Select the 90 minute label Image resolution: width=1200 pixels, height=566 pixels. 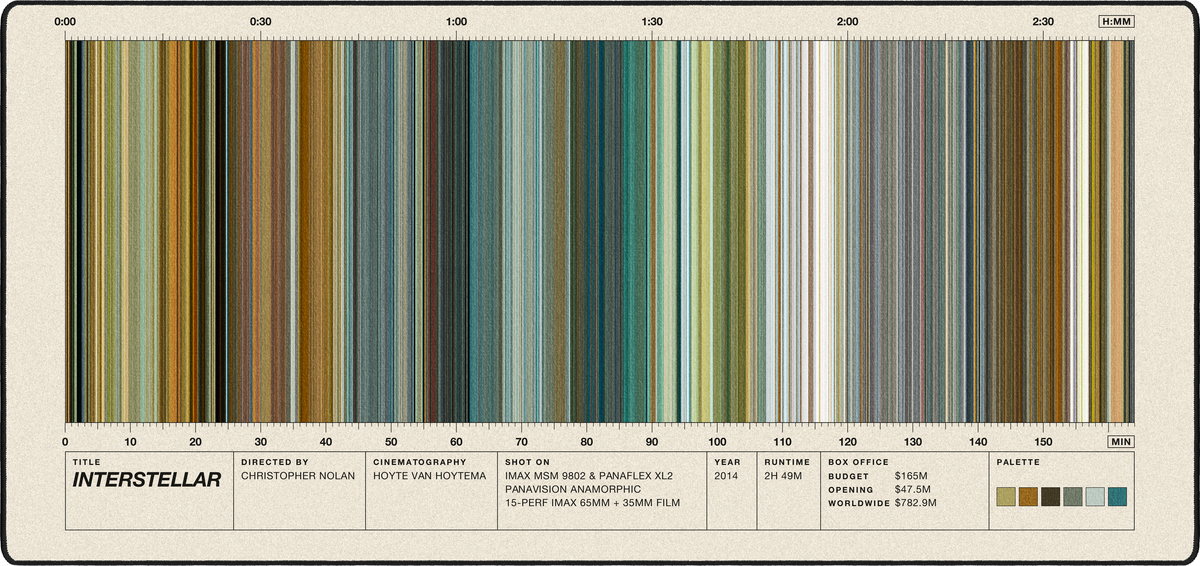point(652,442)
